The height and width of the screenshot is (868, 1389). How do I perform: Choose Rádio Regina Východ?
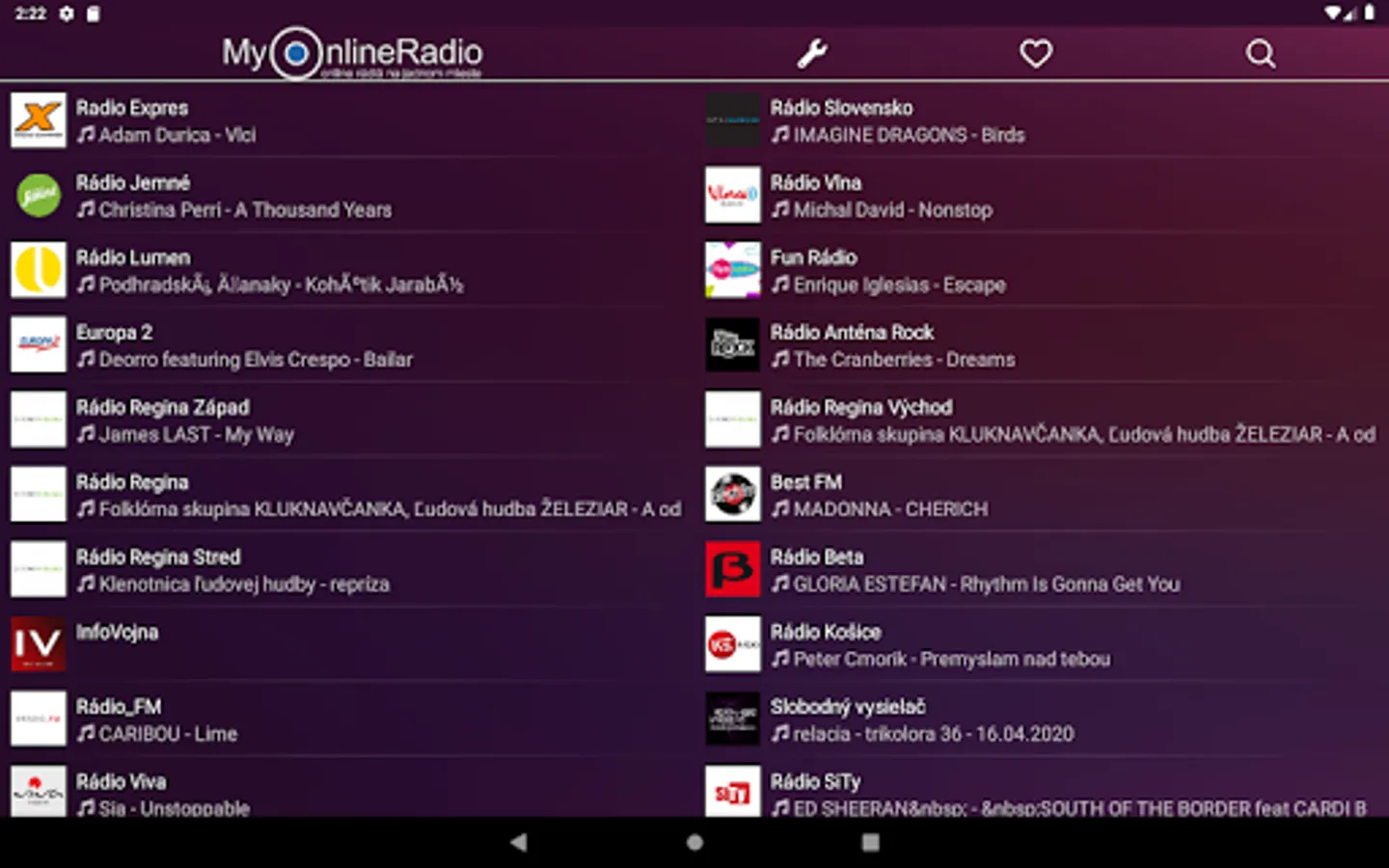pyautogui.click(x=1042, y=420)
